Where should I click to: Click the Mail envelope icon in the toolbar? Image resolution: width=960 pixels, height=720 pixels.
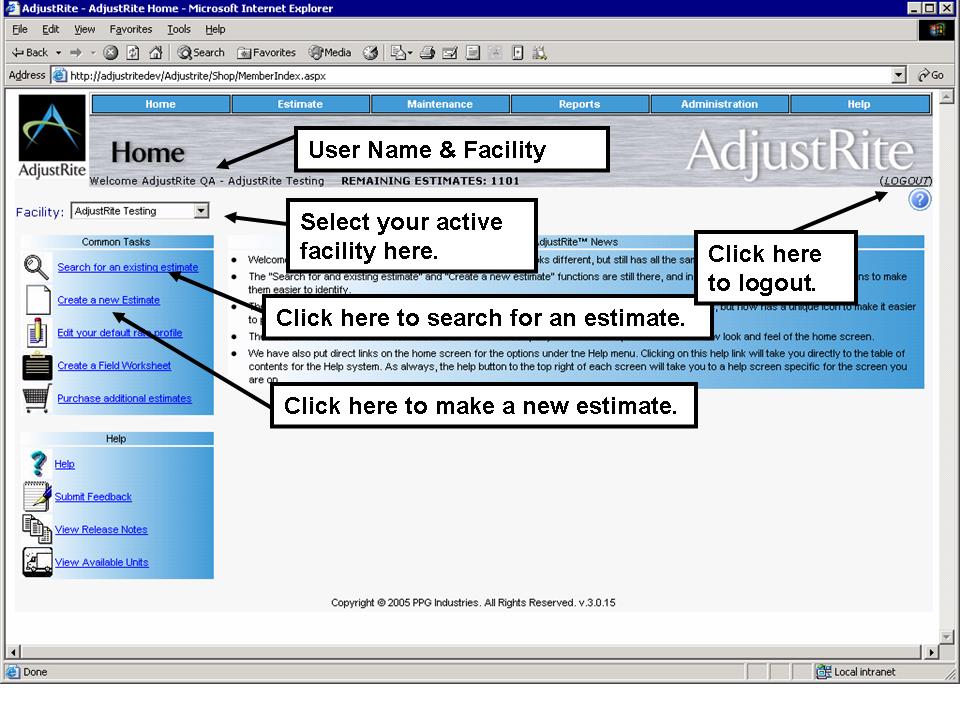(x=399, y=53)
